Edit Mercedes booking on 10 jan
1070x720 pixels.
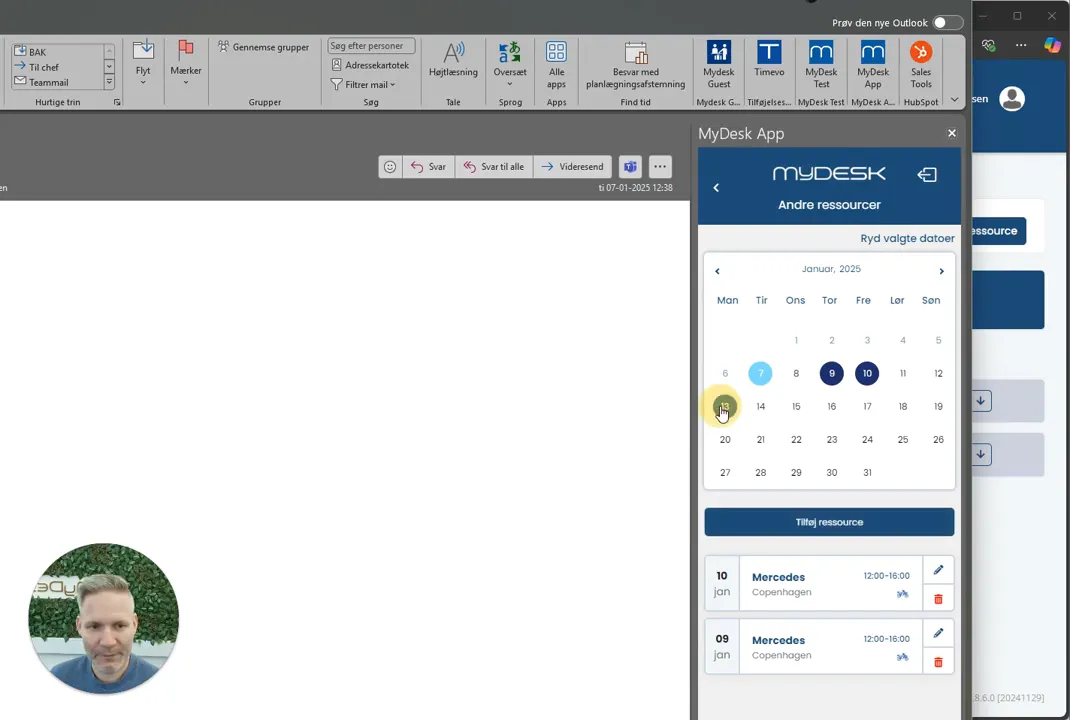click(938, 570)
